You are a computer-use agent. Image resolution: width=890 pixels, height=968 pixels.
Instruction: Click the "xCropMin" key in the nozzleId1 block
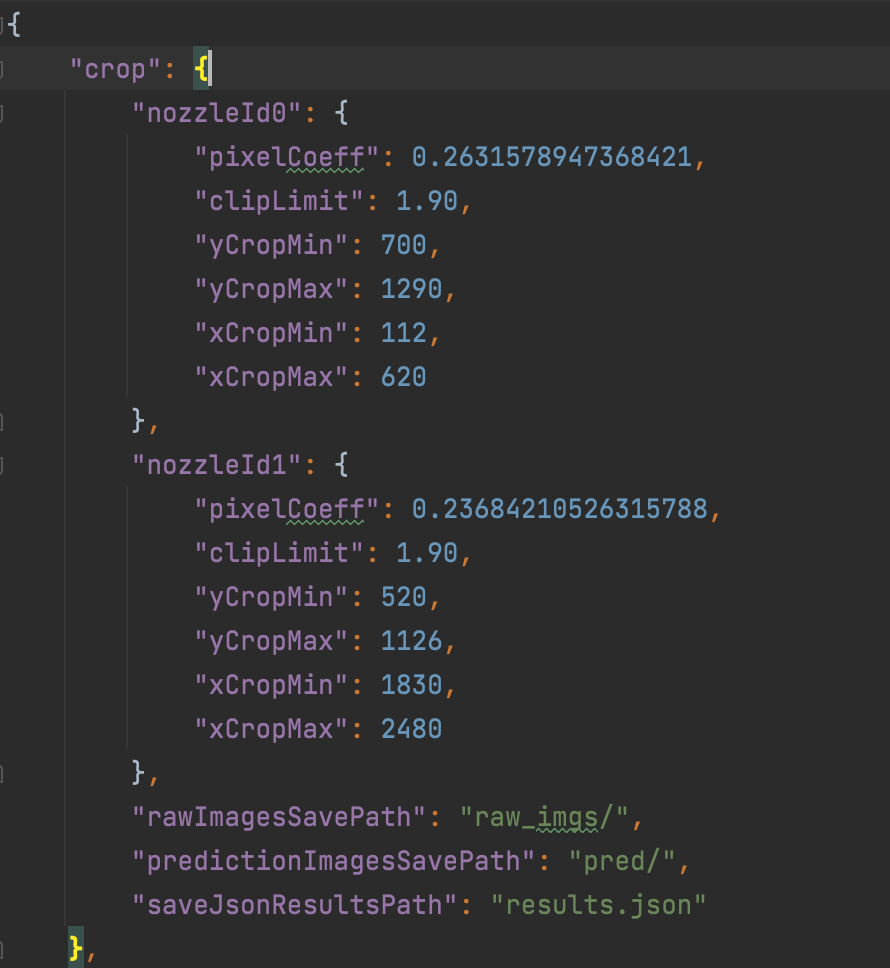pyautogui.click(x=271, y=685)
